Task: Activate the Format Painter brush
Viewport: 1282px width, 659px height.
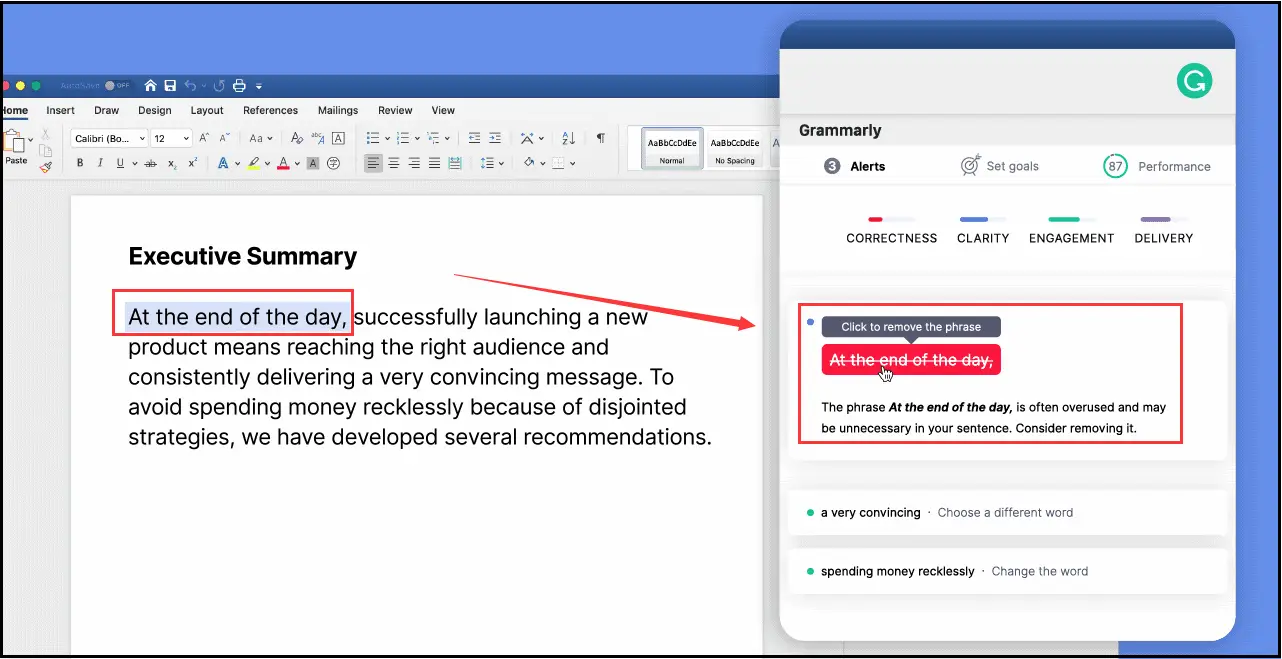Action: point(46,167)
